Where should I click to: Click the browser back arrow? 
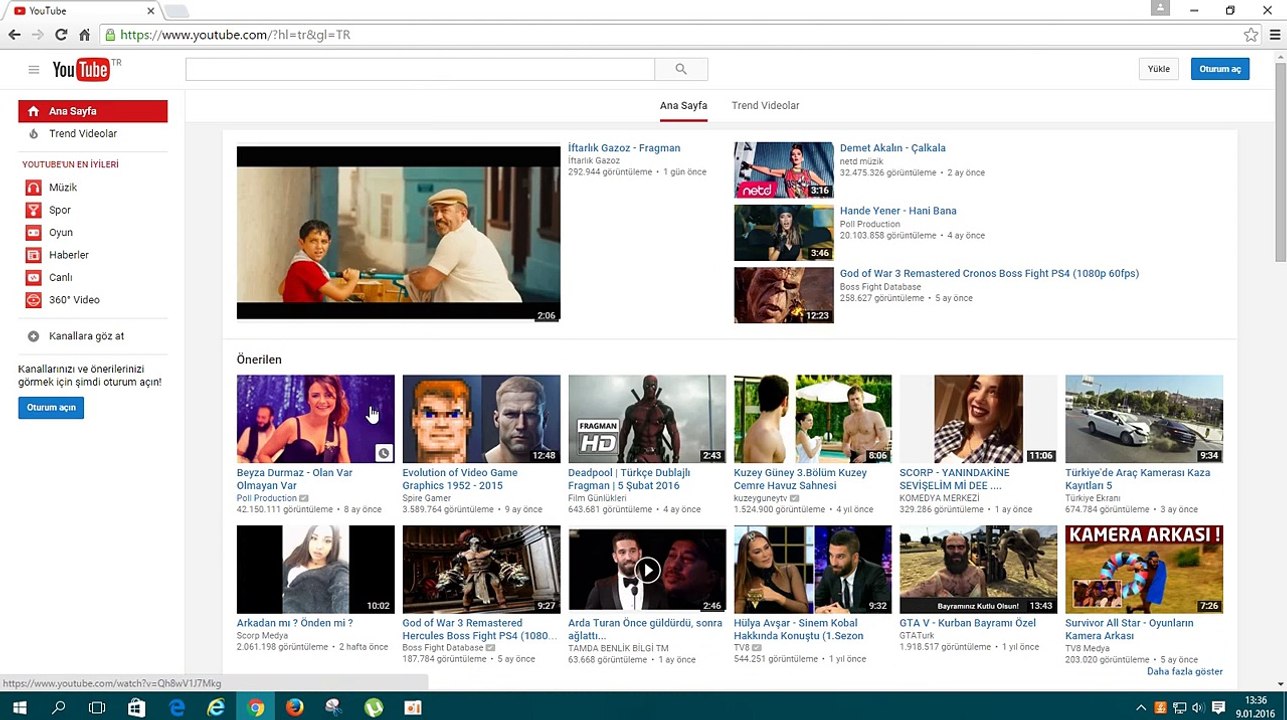click(x=14, y=34)
